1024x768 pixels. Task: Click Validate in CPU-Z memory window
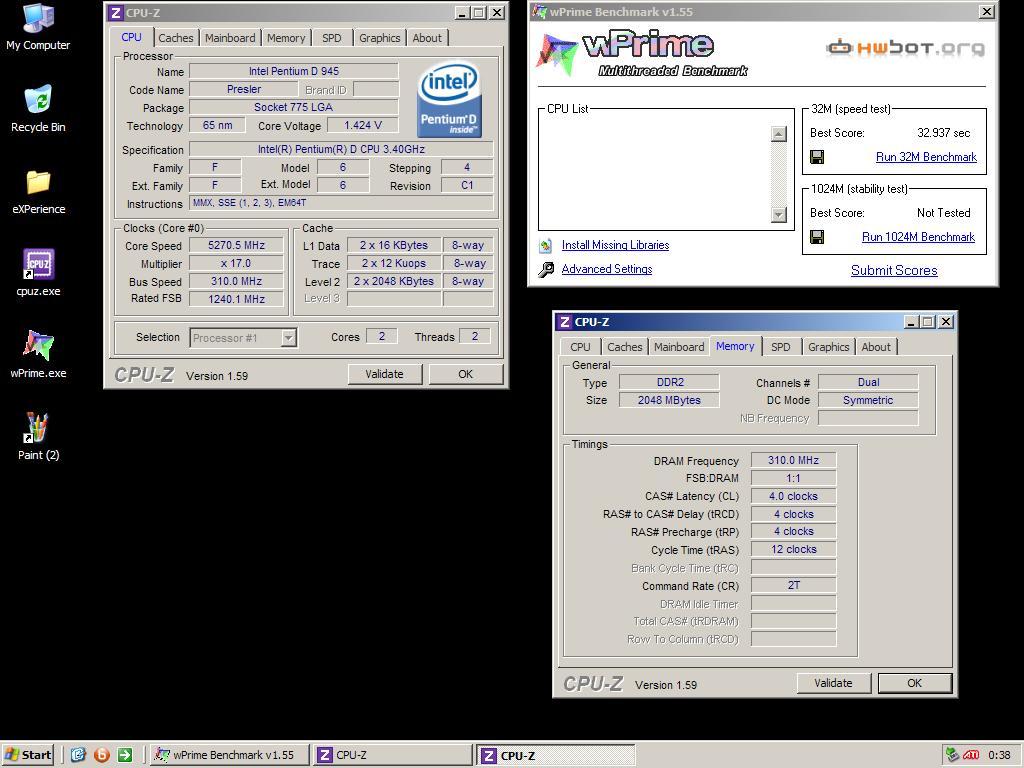(833, 683)
